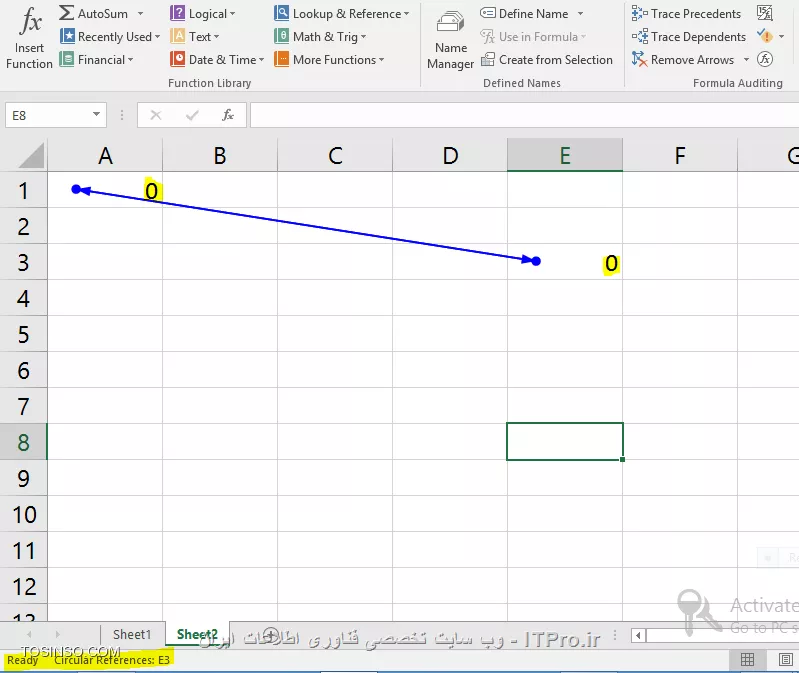This screenshot has height=673, width=799.
Task: Click Text functions A icon
Action: coord(177,36)
